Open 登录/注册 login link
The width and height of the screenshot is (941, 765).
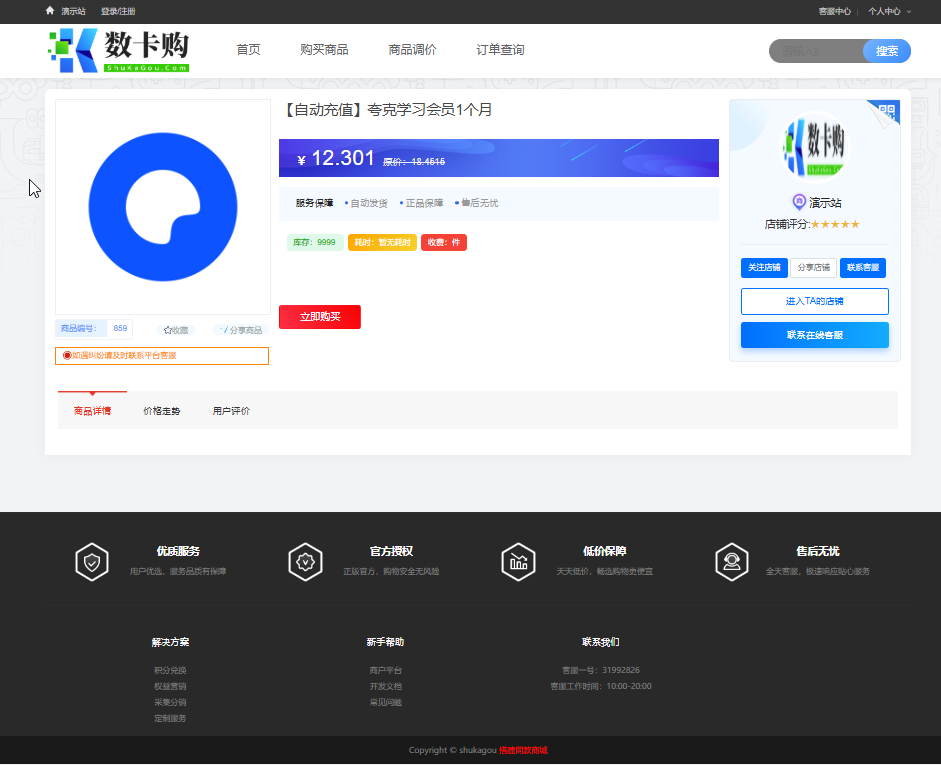pyautogui.click(x=118, y=11)
